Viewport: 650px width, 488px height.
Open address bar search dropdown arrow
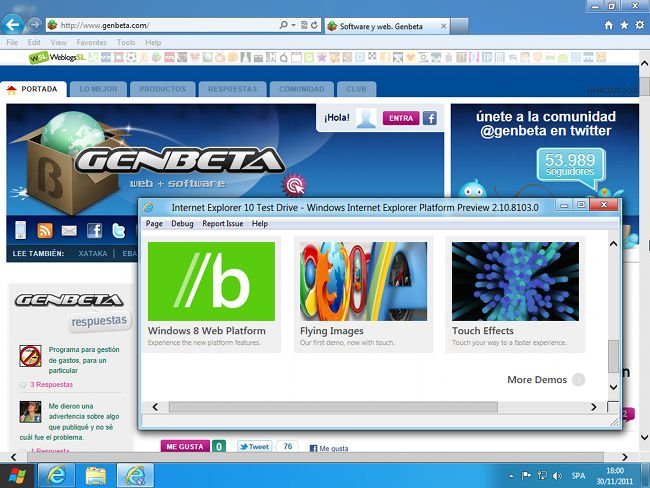[x=293, y=25]
